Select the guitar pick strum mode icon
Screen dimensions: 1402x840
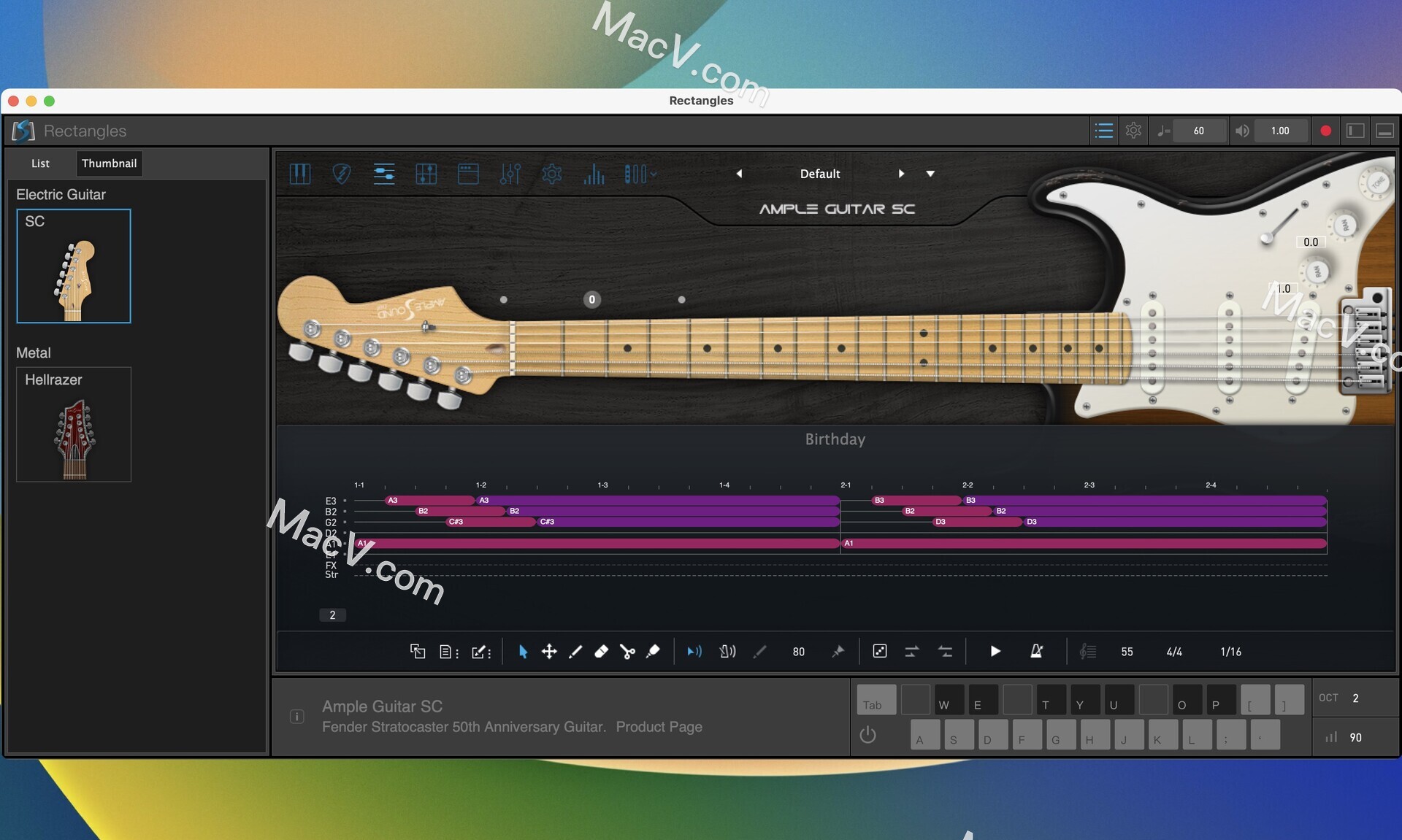(341, 174)
